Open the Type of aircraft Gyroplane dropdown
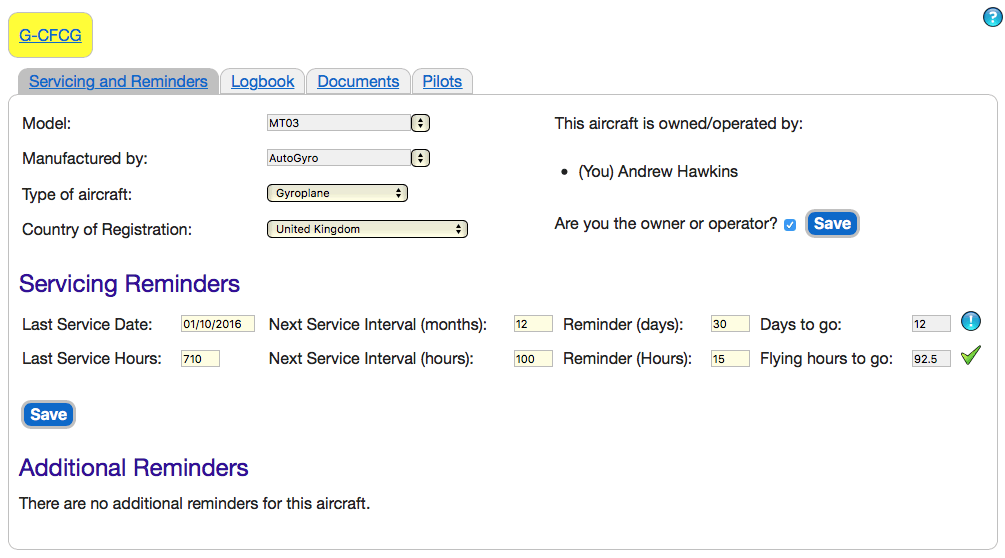Viewport: 1005px width, 558px height. click(337, 193)
